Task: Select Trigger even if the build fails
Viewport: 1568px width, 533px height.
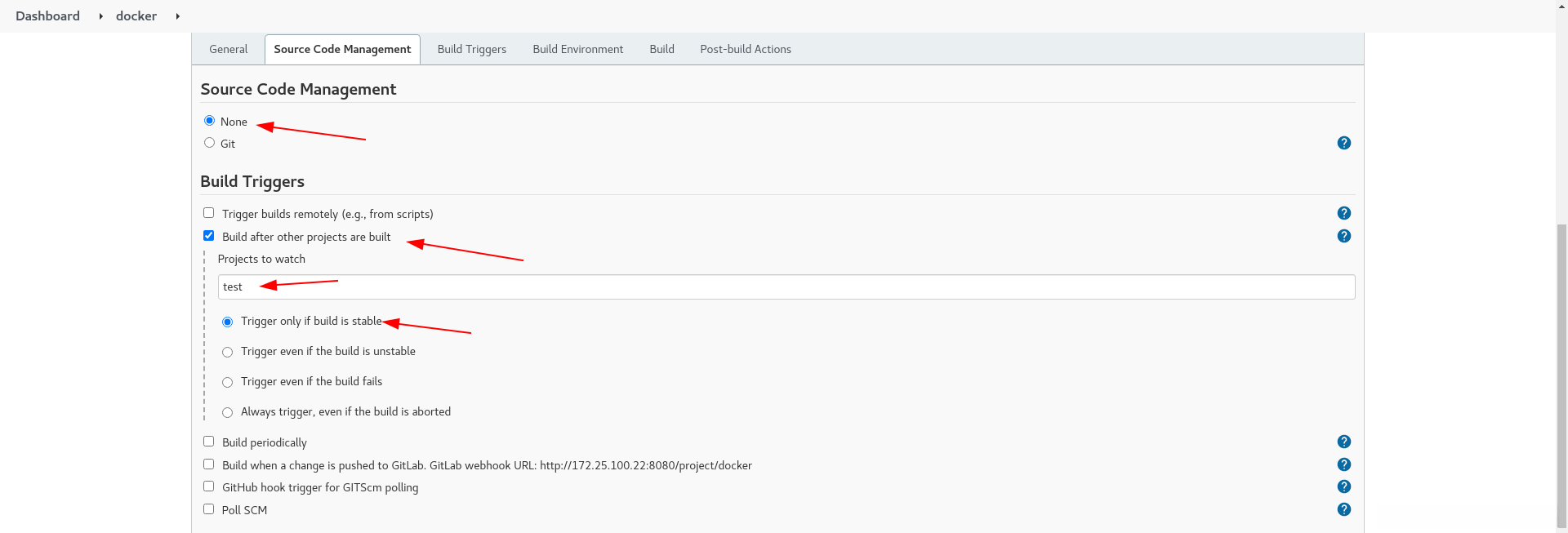Action: click(x=228, y=382)
